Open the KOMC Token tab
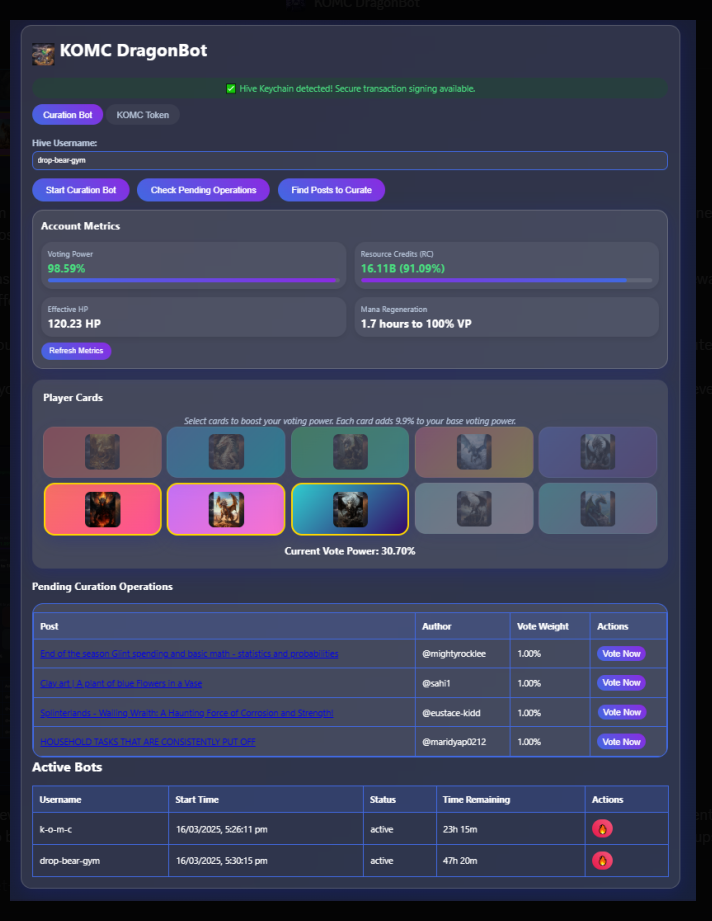 coord(143,115)
